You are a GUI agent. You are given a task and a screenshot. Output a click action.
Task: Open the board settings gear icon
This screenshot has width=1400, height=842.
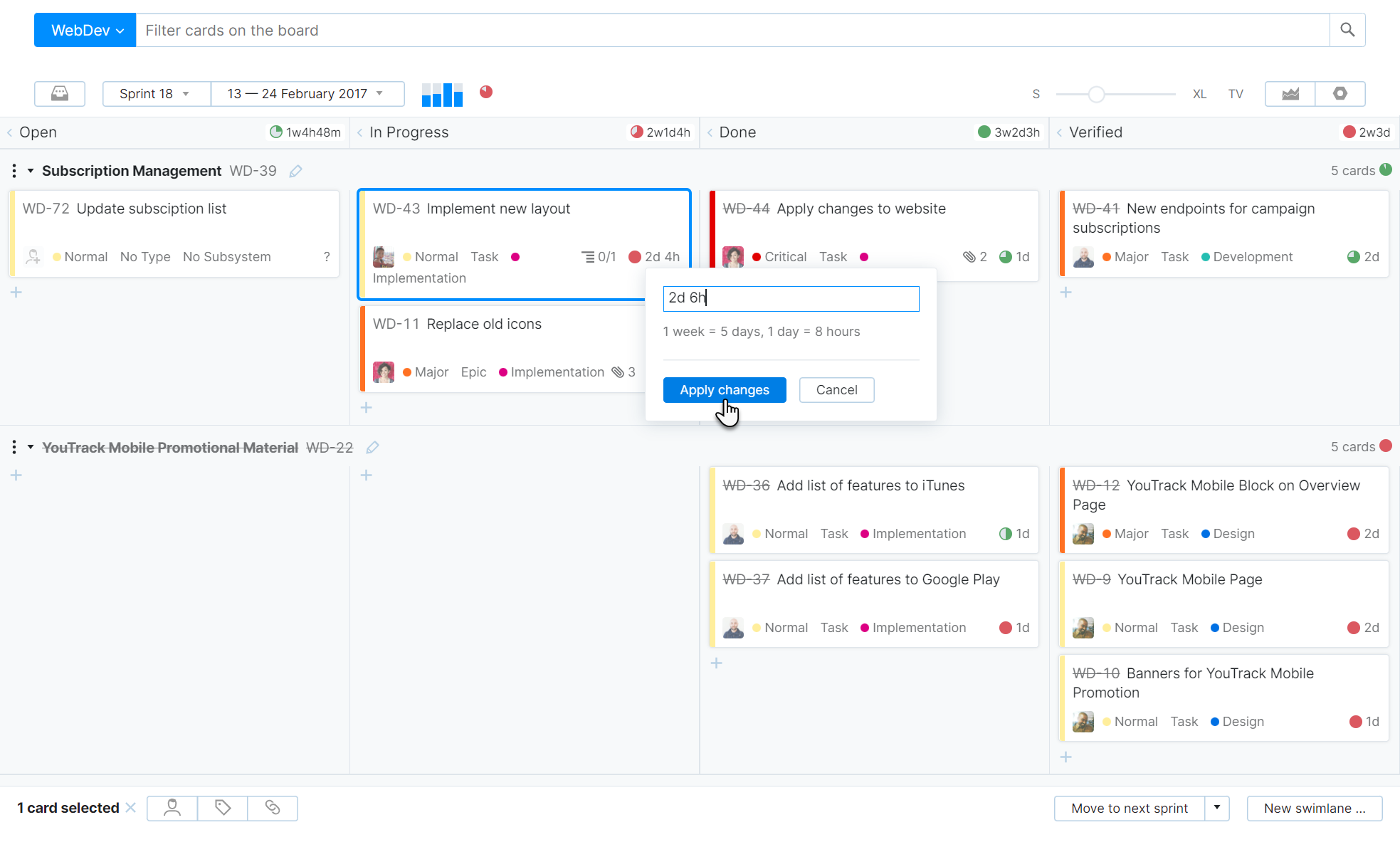[x=1340, y=93]
